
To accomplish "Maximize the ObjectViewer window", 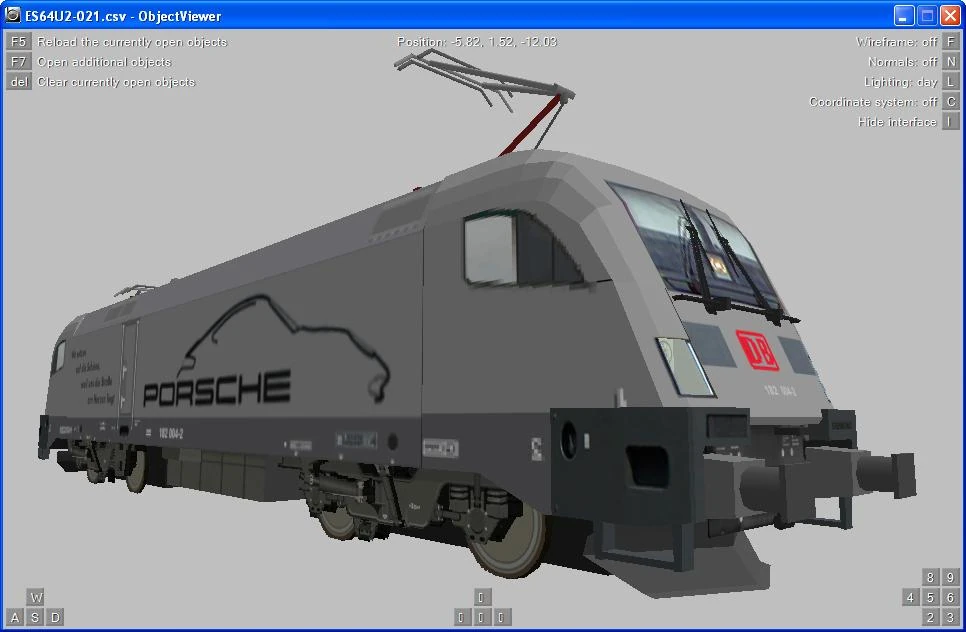I will (927, 15).
